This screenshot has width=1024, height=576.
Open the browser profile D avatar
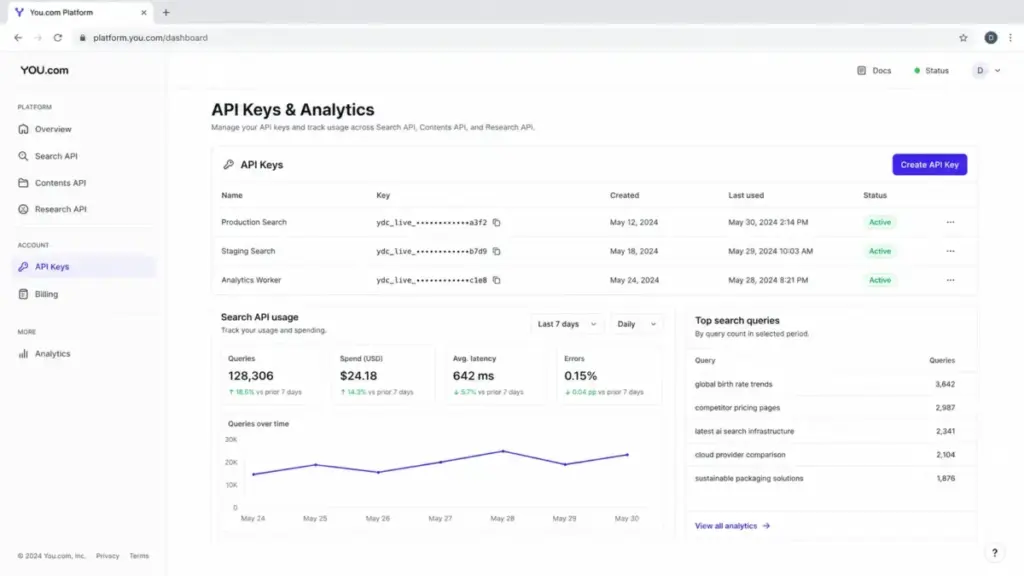[991, 38]
